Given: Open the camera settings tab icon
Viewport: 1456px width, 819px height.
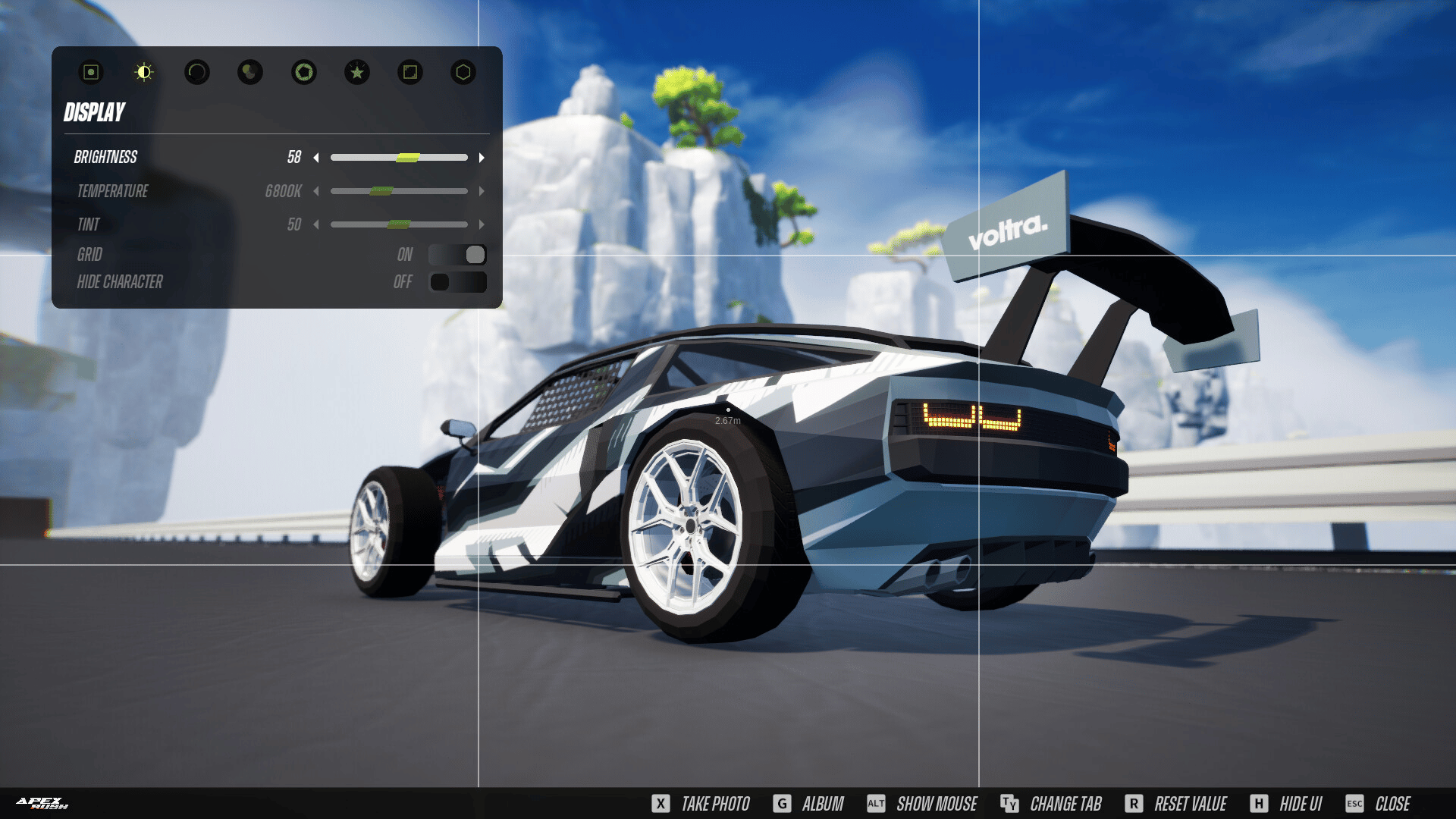Looking at the screenshot, I should click(91, 72).
